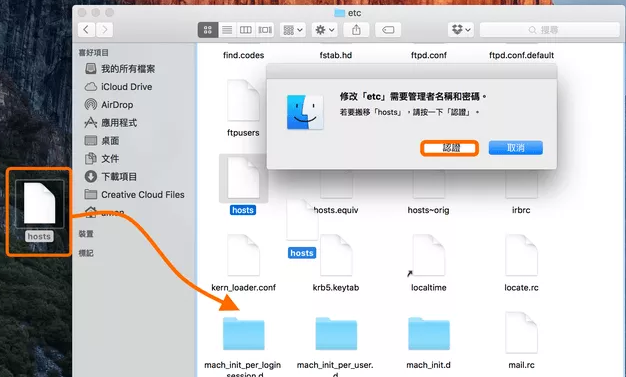
Task: Go forward with the right arrow button
Action: pos(105,30)
